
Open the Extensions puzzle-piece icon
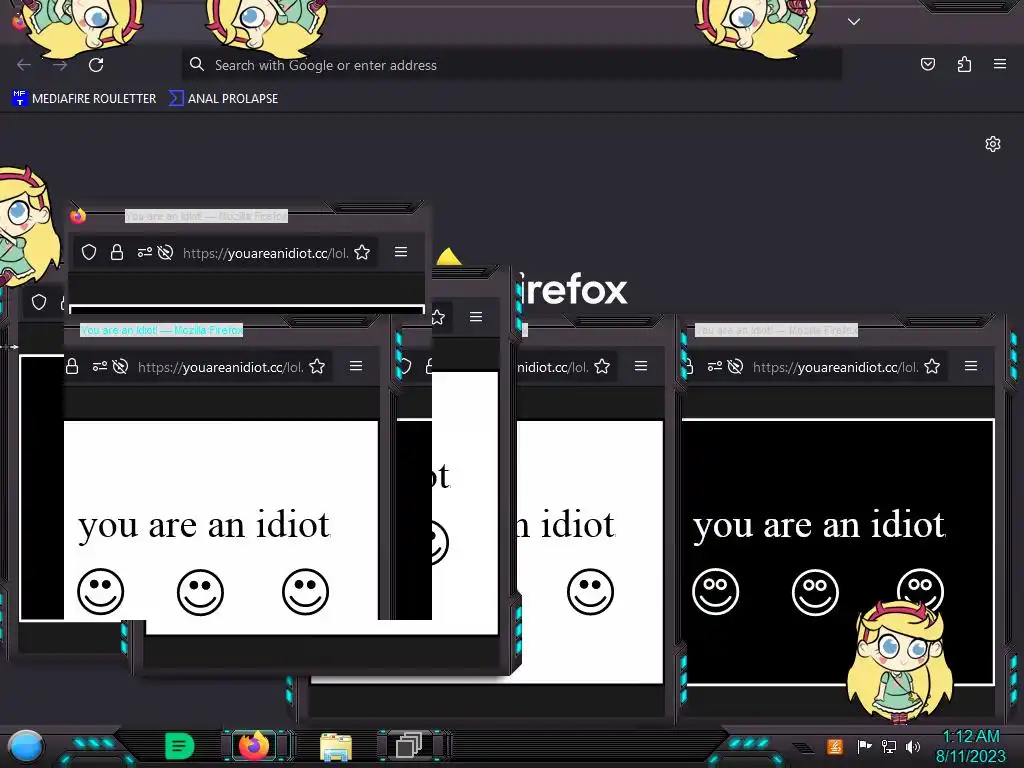pos(964,64)
